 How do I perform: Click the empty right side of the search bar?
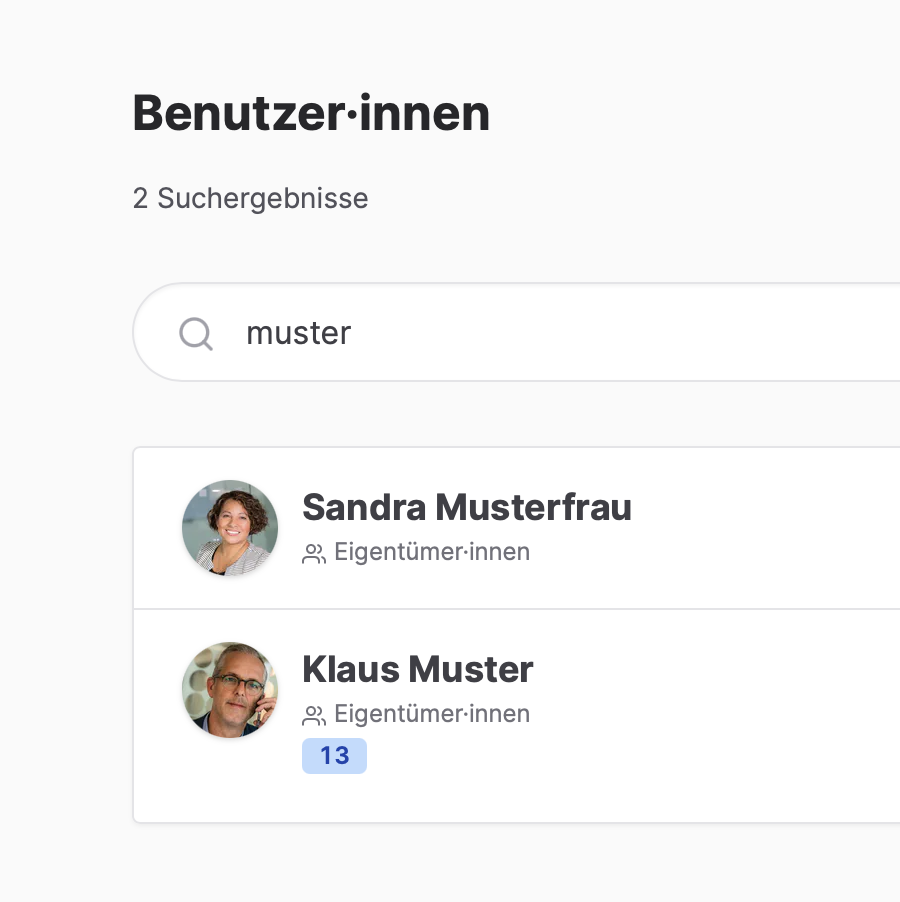tap(780, 333)
